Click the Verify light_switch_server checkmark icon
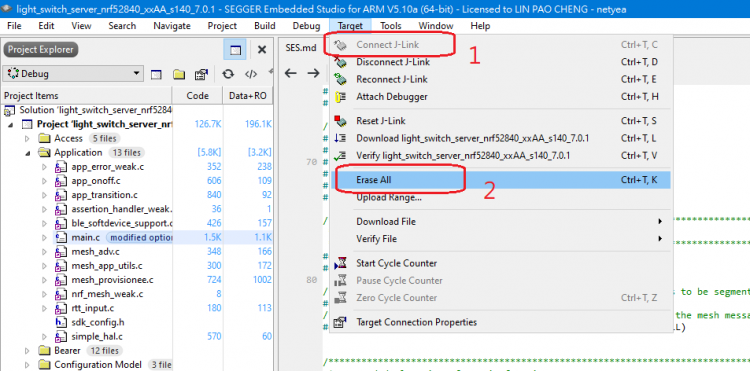Screen dimensions: 750x371 [340, 156]
